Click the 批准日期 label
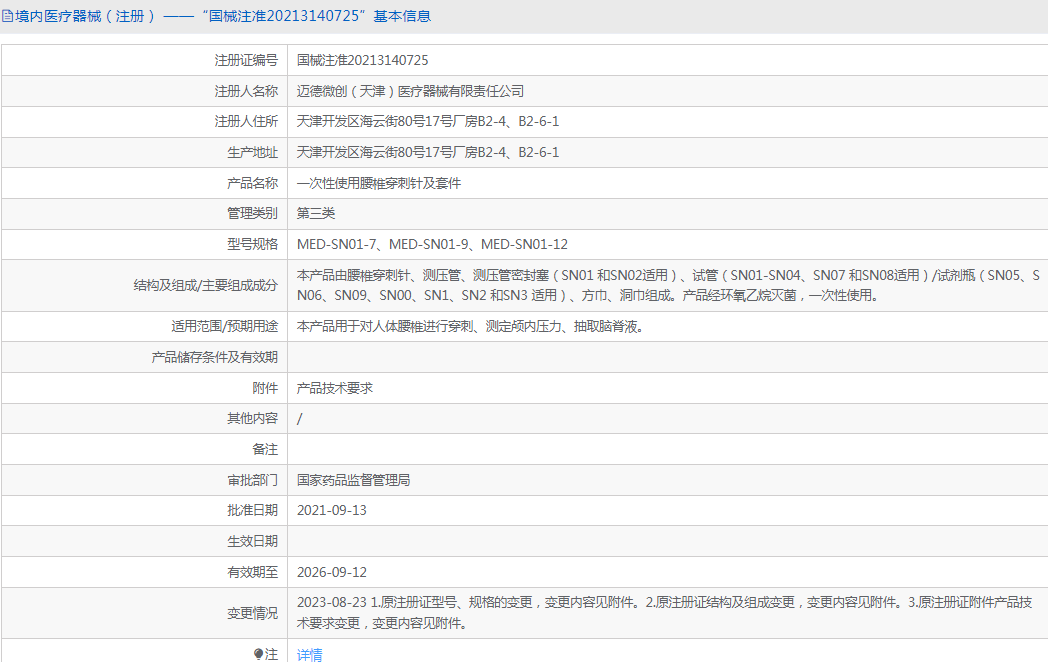 [x=252, y=510]
